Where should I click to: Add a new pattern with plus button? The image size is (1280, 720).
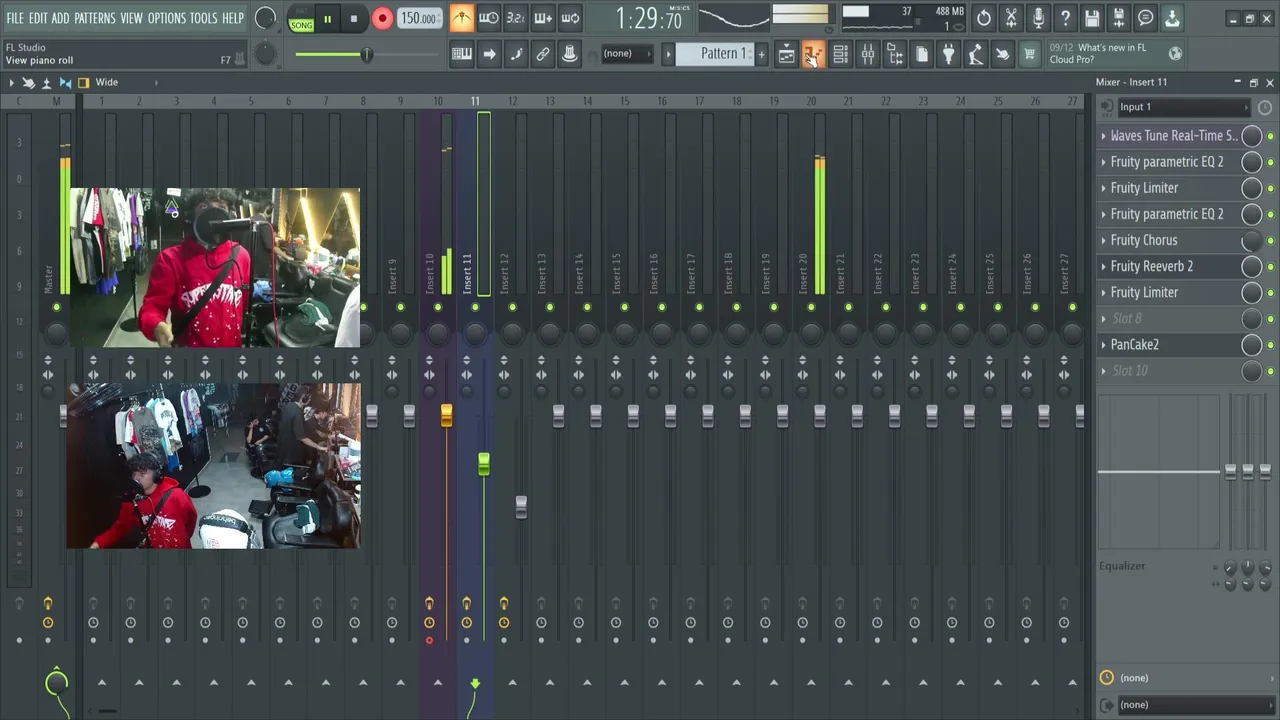pyautogui.click(x=761, y=54)
